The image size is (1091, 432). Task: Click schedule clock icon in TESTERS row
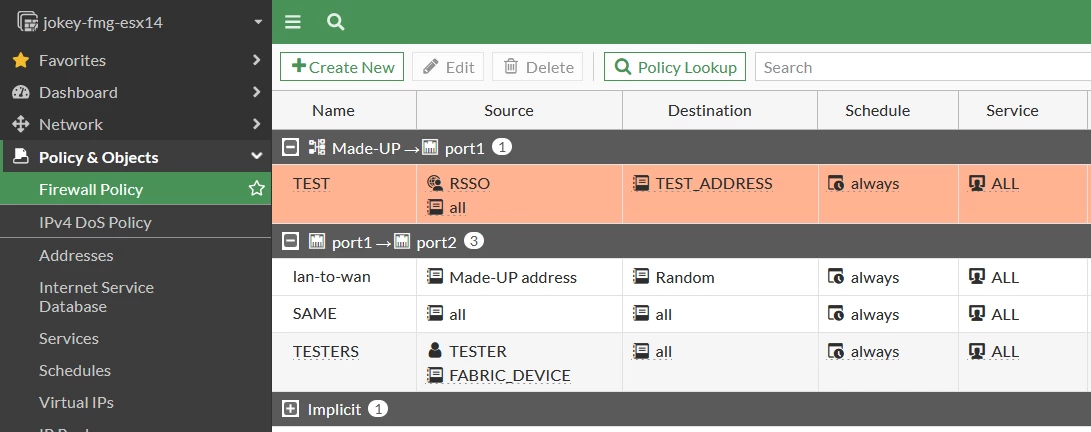(x=836, y=351)
